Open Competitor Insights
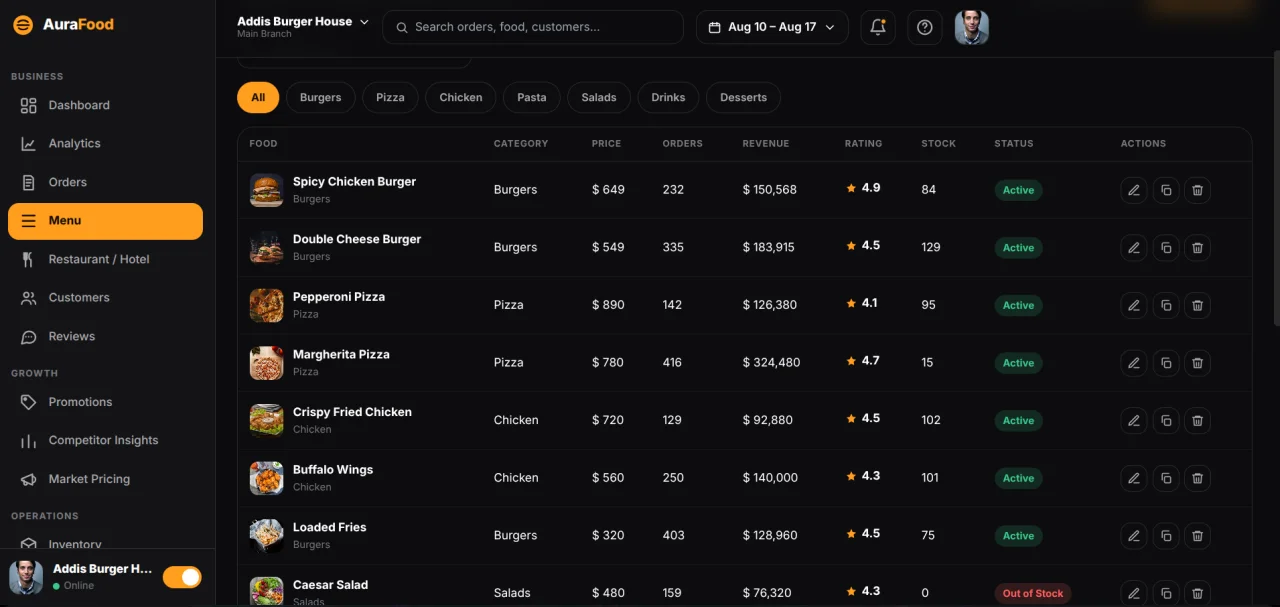 pyautogui.click(x=105, y=440)
